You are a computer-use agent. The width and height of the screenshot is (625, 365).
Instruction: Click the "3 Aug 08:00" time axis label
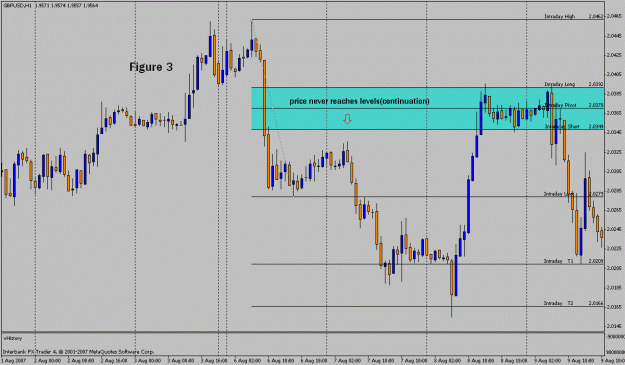point(181,361)
